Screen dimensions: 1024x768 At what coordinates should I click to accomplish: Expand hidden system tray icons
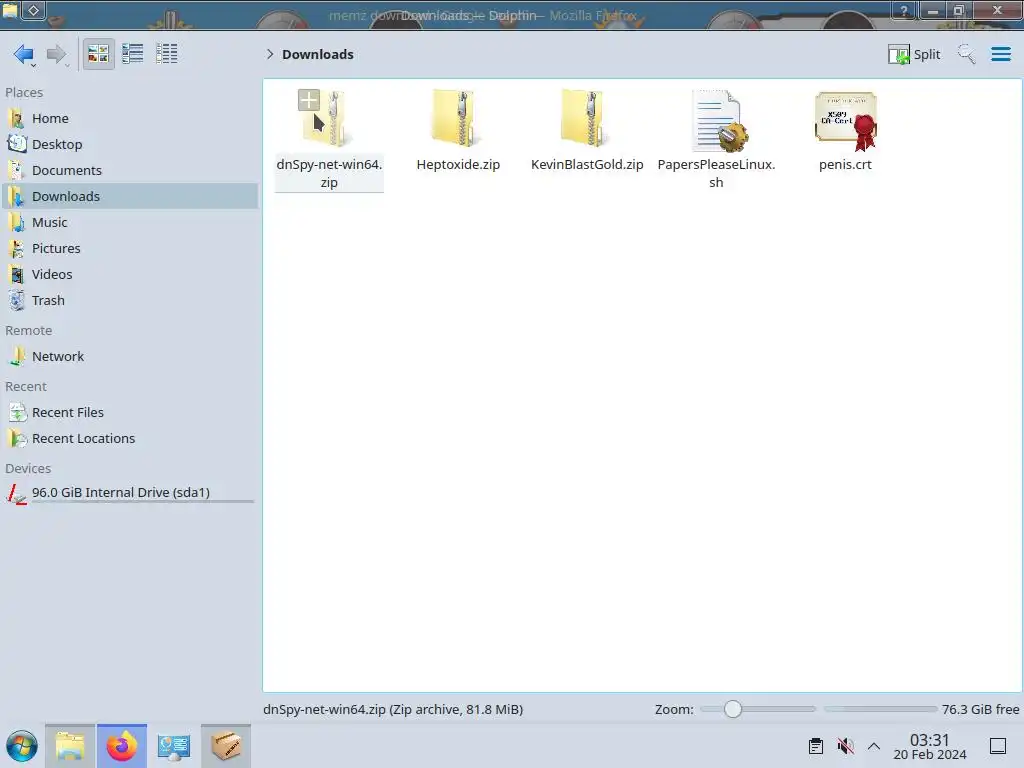[x=874, y=746]
